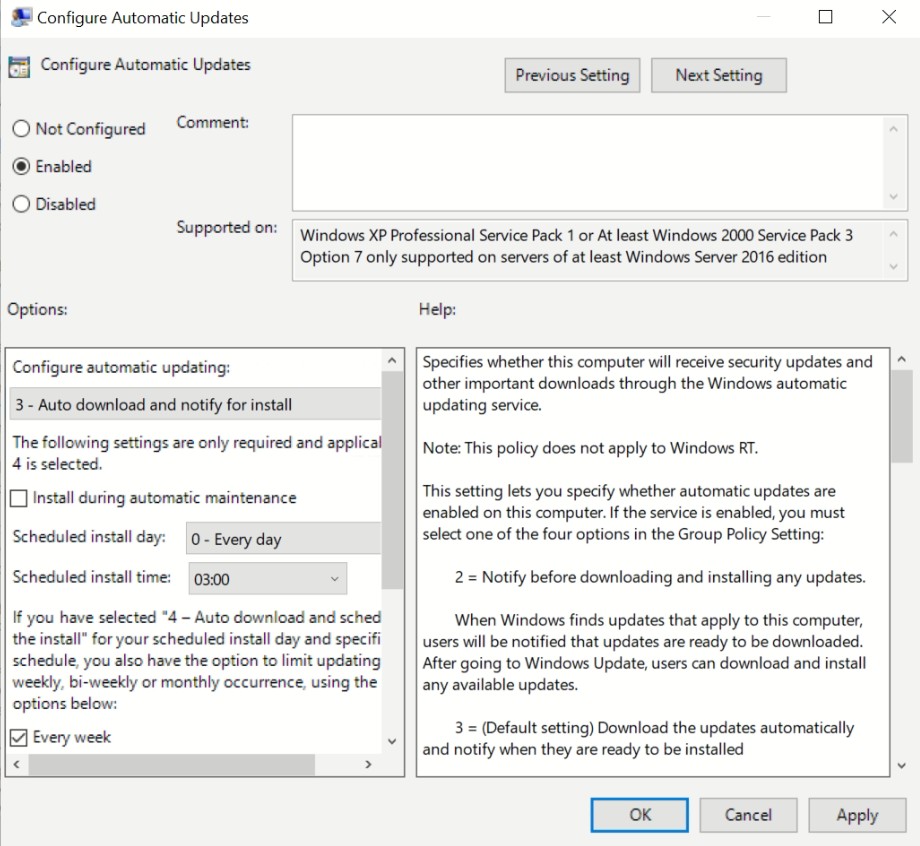Click Options pane scroll down arrow
Screen dimensions: 920x846
393,742
